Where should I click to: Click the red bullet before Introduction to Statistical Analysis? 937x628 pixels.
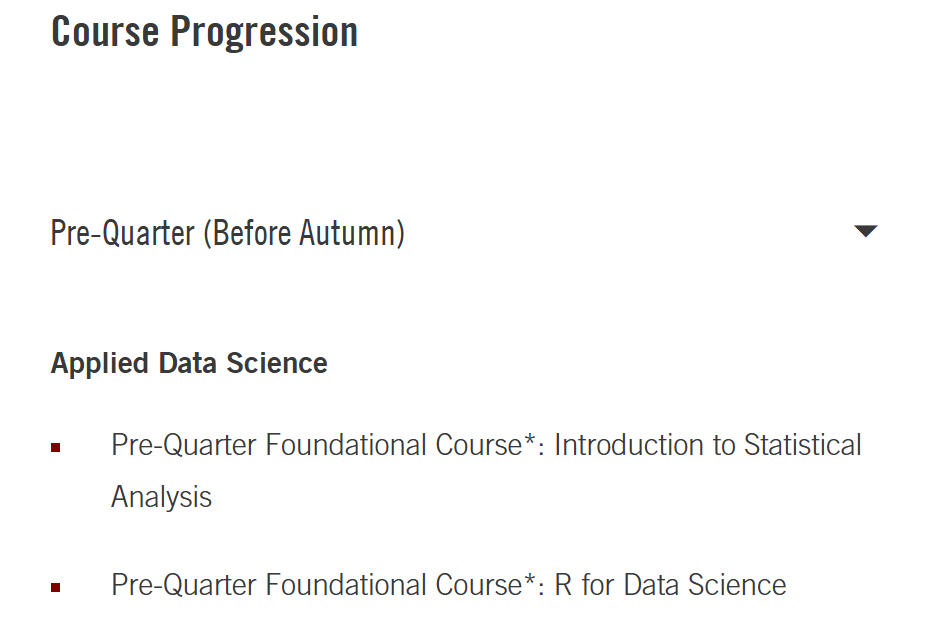56,448
